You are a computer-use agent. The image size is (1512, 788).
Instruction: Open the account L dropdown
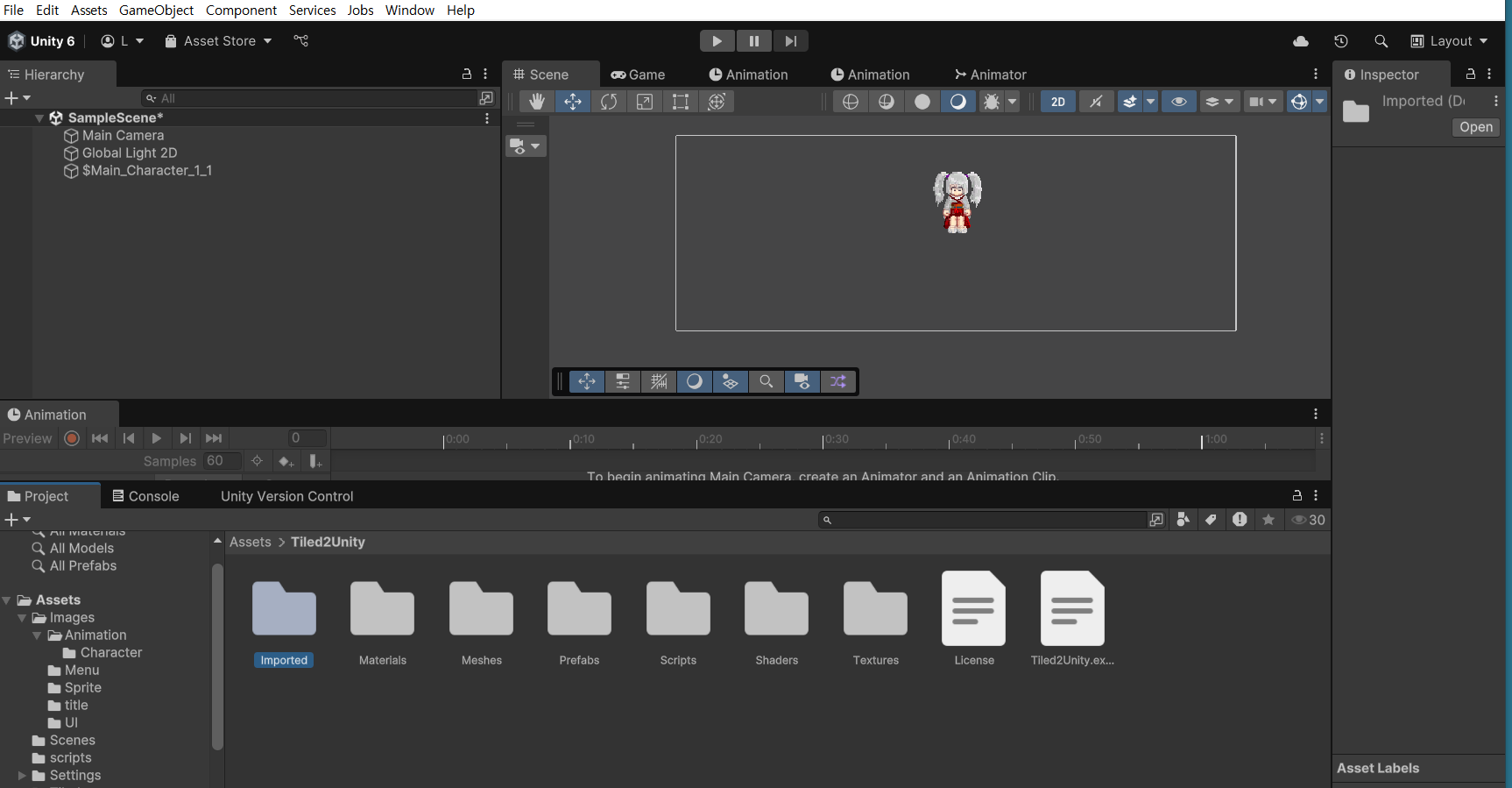tap(122, 41)
